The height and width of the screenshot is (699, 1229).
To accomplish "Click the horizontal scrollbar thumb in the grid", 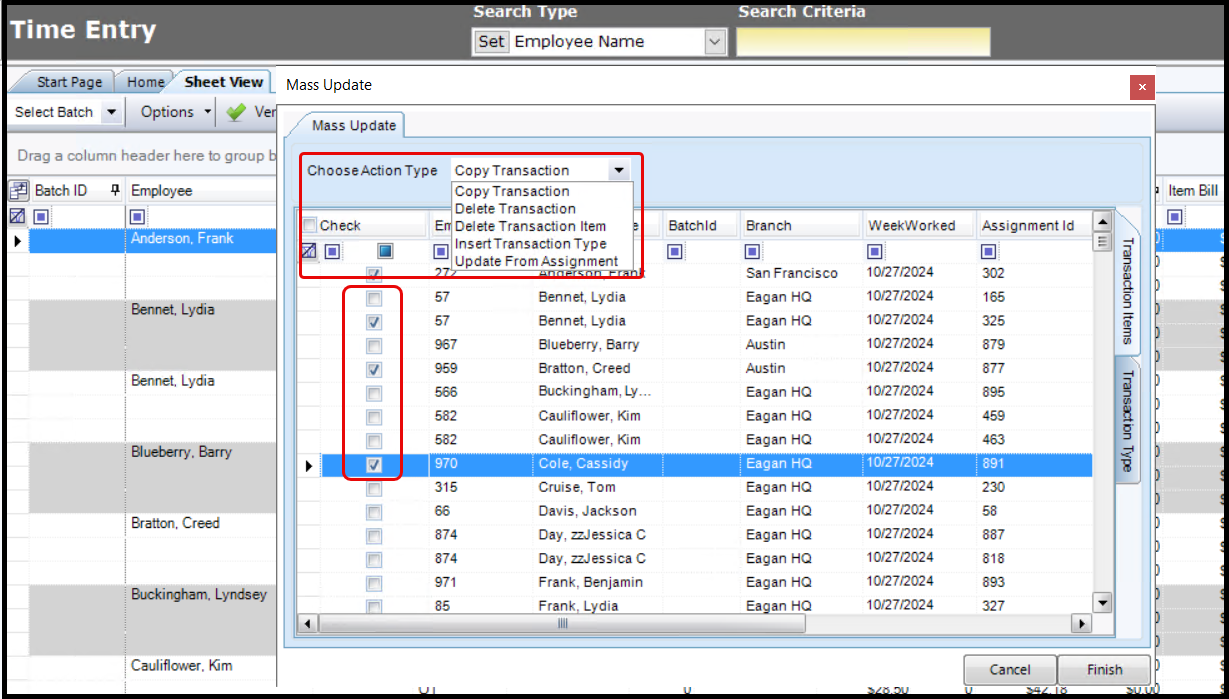I will [562, 623].
